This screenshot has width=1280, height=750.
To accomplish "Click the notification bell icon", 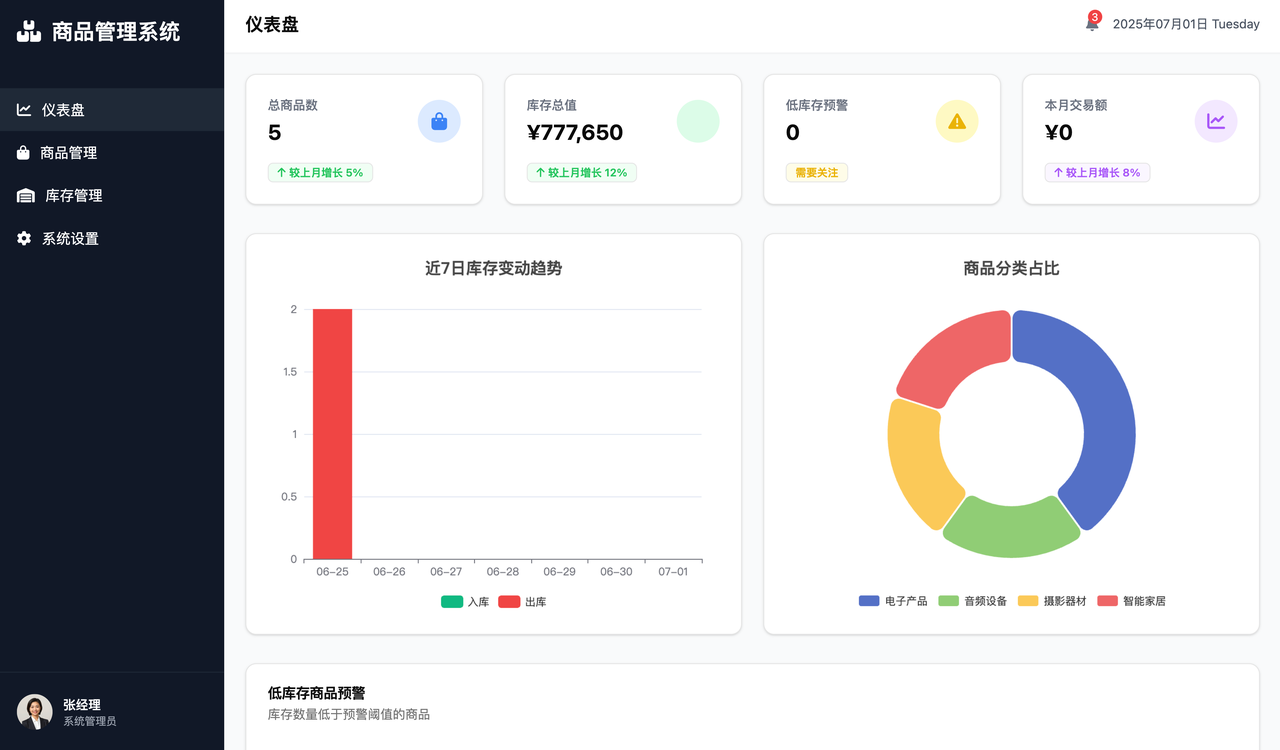I will pyautogui.click(x=1092, y=24).
